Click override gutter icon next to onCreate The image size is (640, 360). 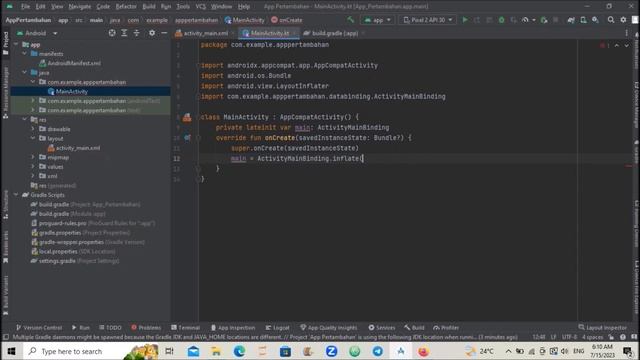click(x=187, y=138)
